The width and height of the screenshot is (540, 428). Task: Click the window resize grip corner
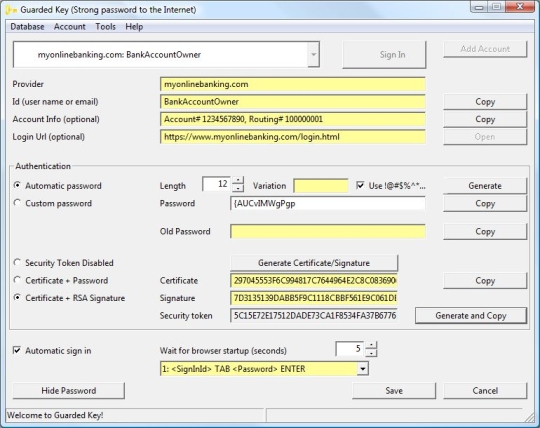point(529,417)
